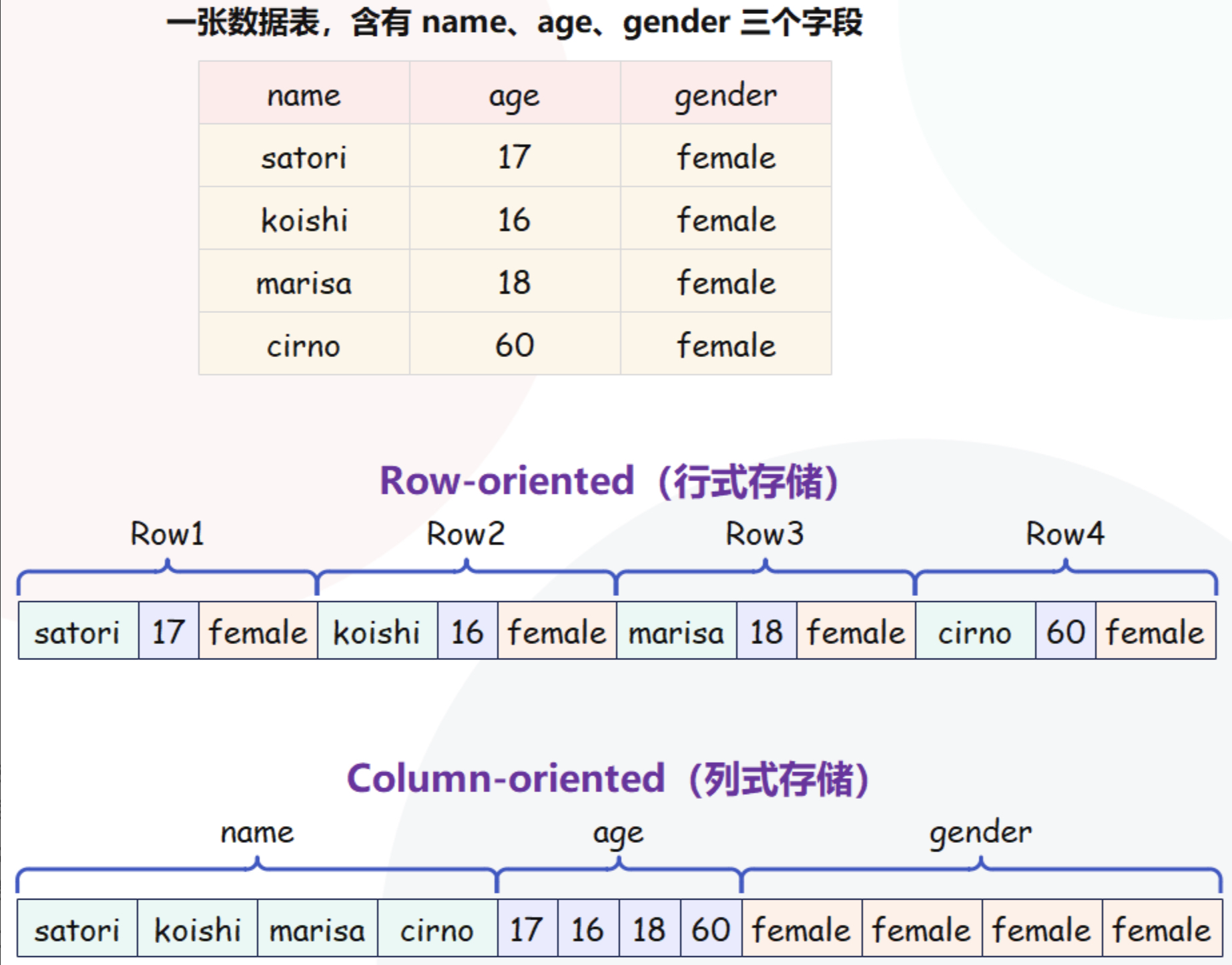1232x965 pixels.
Task: Click 'marisa' block in Column-oriented strip
Action: point(318,928)
